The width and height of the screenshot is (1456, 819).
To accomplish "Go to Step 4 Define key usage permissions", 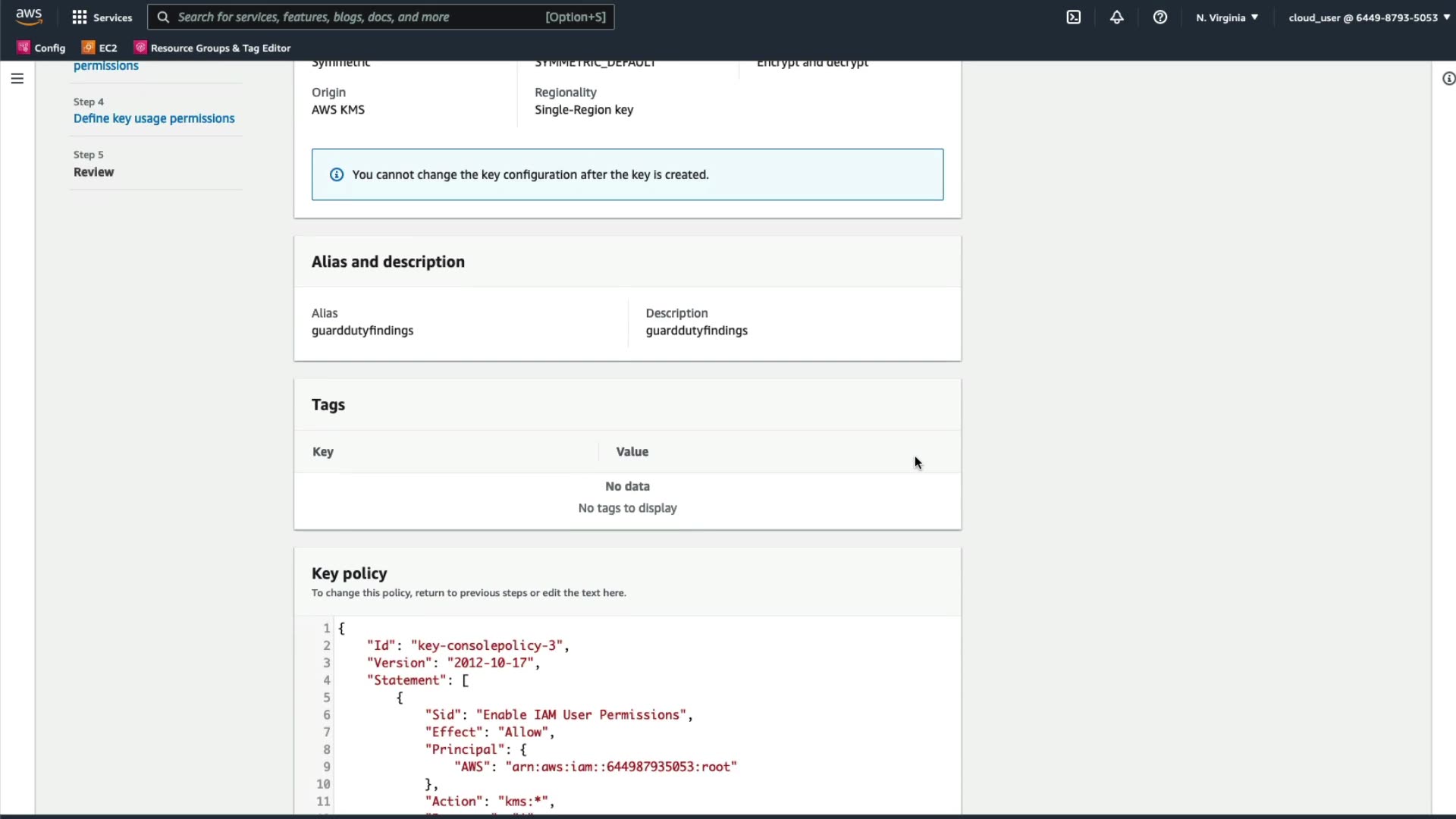I will click(x=154, y=118).
